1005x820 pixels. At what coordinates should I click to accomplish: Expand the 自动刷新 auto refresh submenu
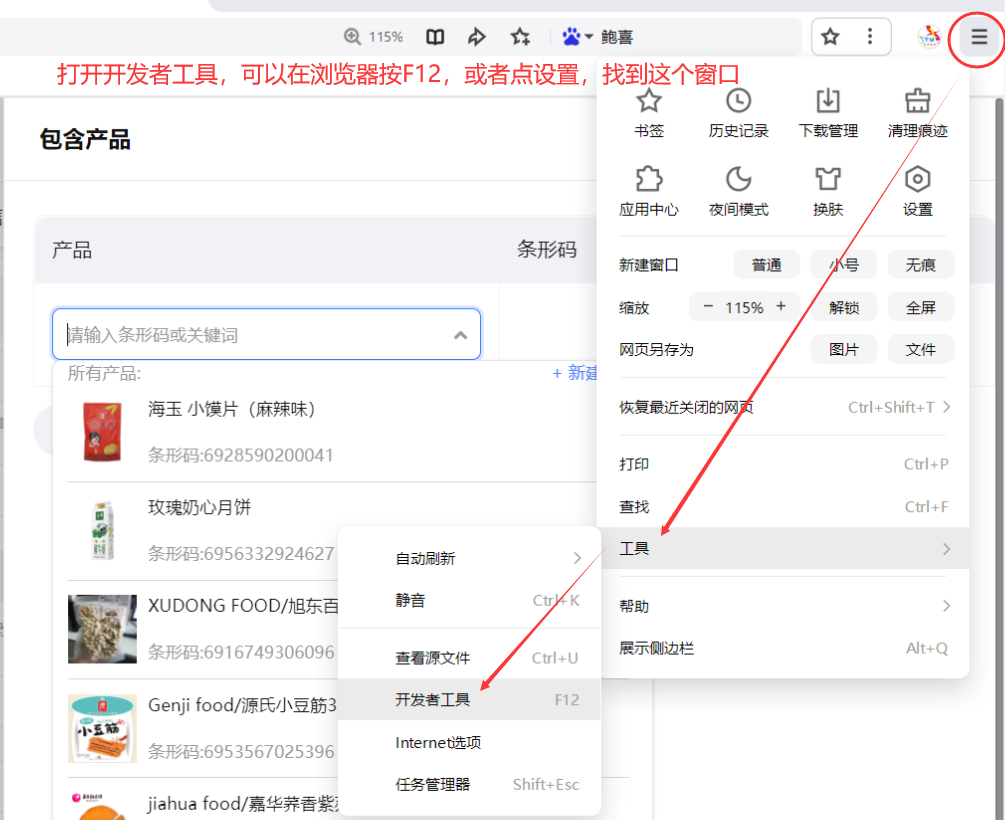point(470,558)
